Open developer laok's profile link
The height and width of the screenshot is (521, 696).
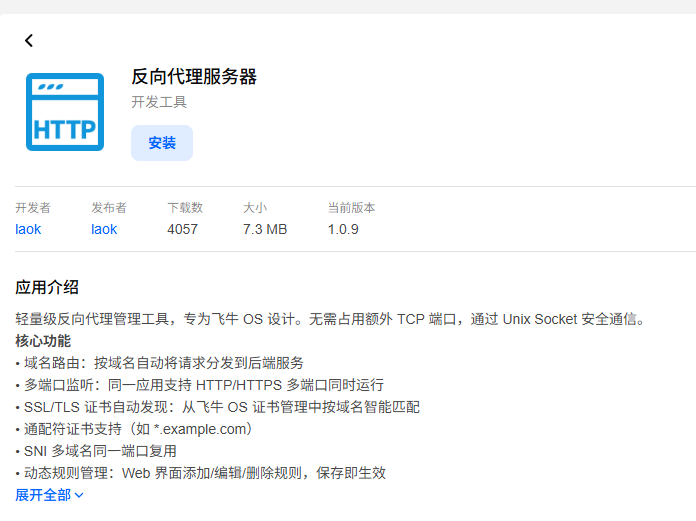28,229
